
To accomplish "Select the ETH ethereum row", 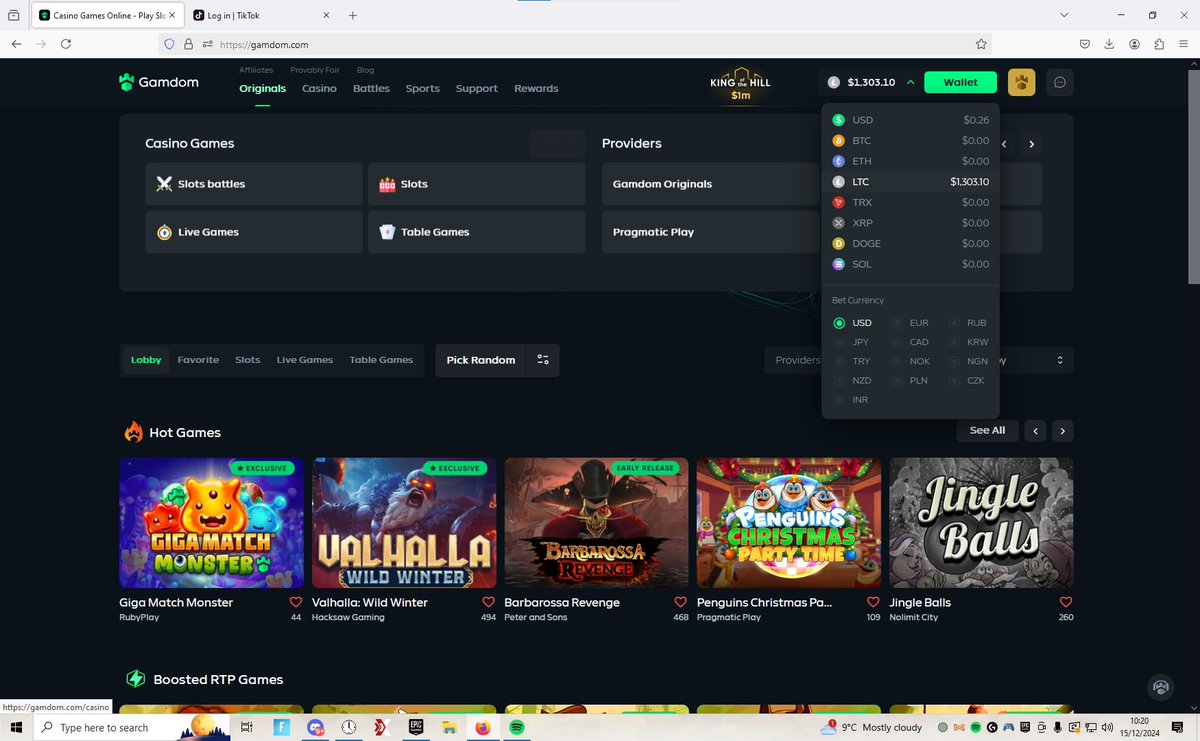I will 910,161.
